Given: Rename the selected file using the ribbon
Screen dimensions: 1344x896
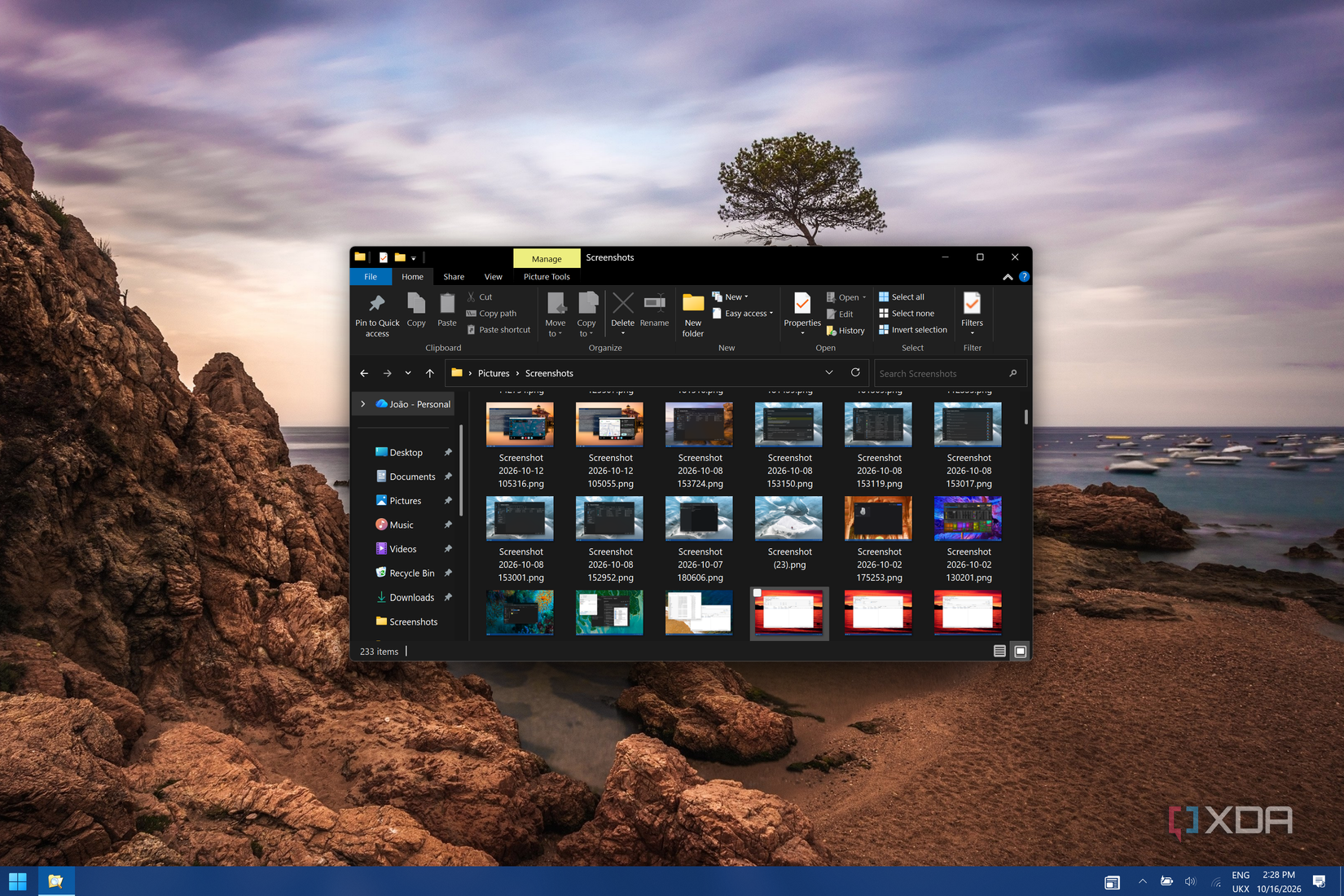Looking at the screenshot, I should tap(654, 310).
